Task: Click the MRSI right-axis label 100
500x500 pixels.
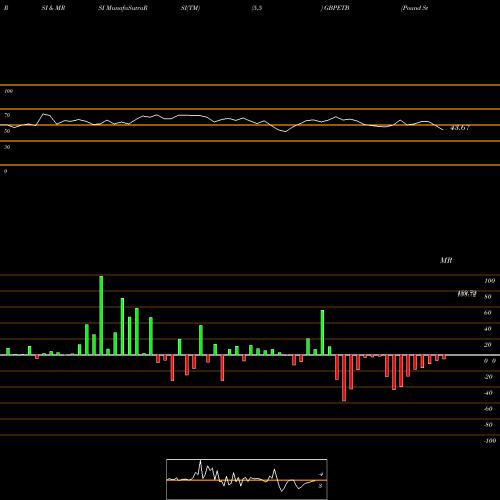Action: click(490, 281)
